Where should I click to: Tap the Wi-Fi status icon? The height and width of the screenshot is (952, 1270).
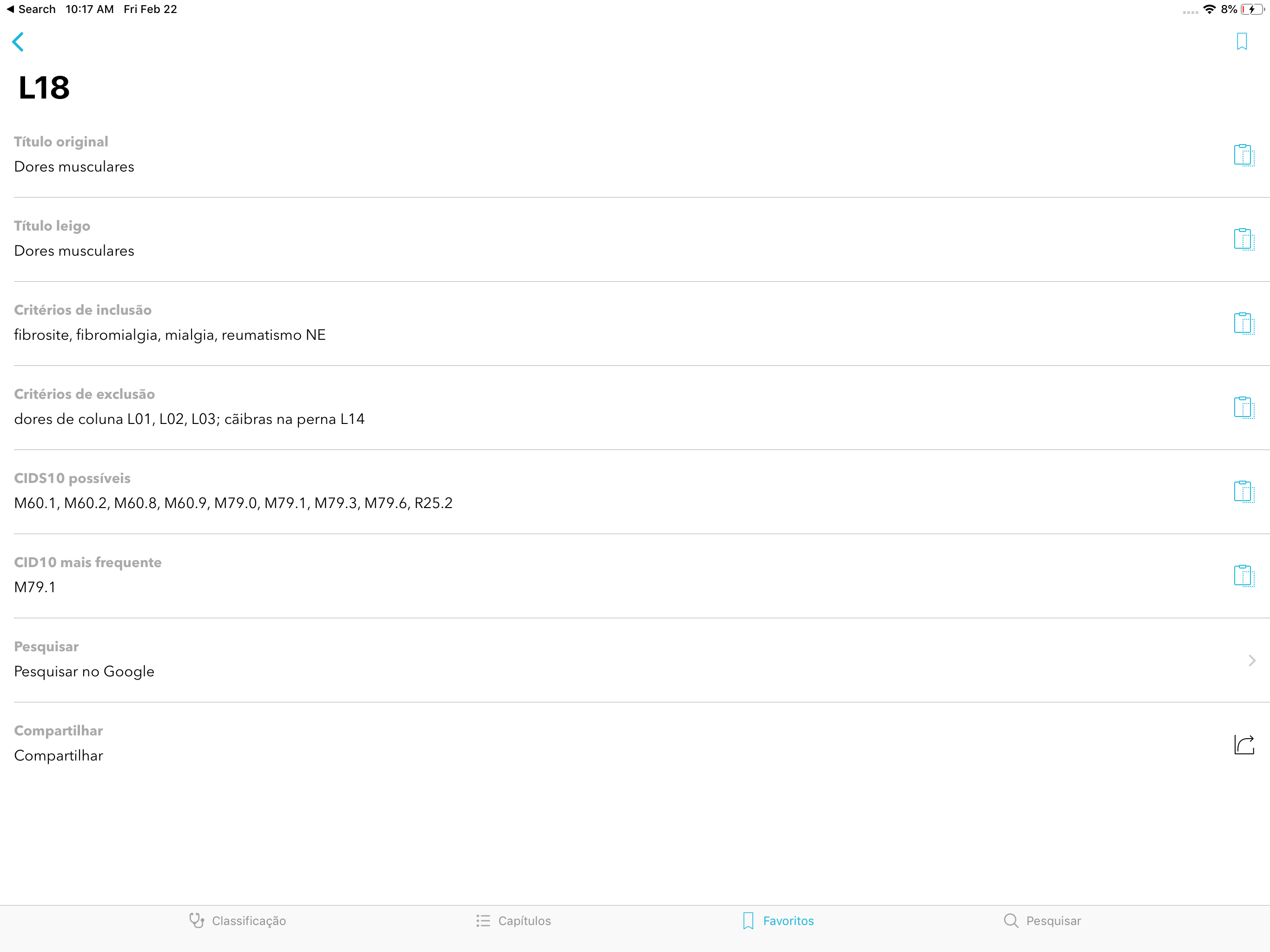click(x=1209, y=9)
